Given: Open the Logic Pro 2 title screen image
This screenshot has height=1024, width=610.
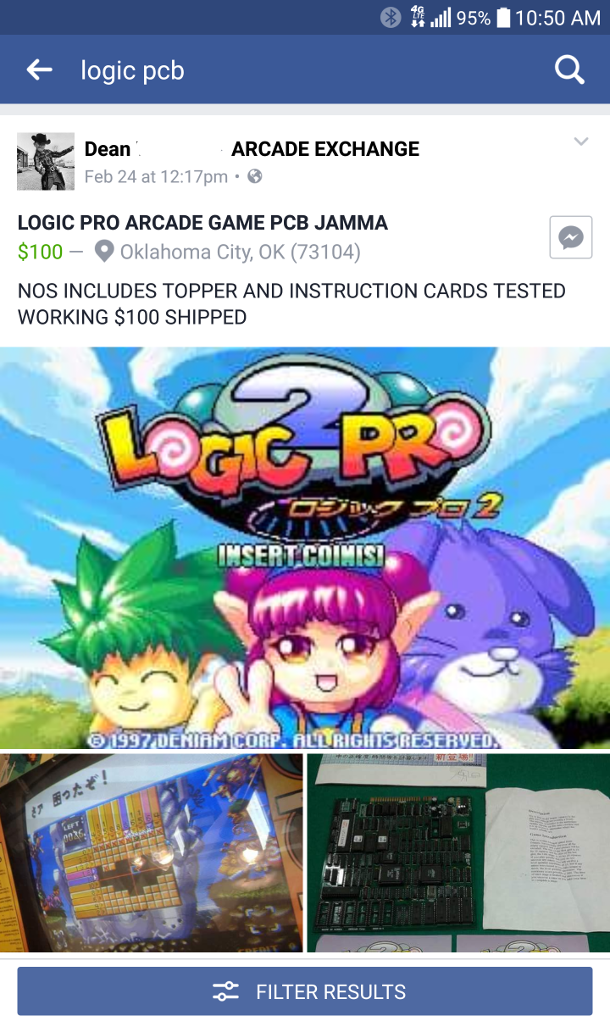Looking at the screenshot, I should pos(305,548).
